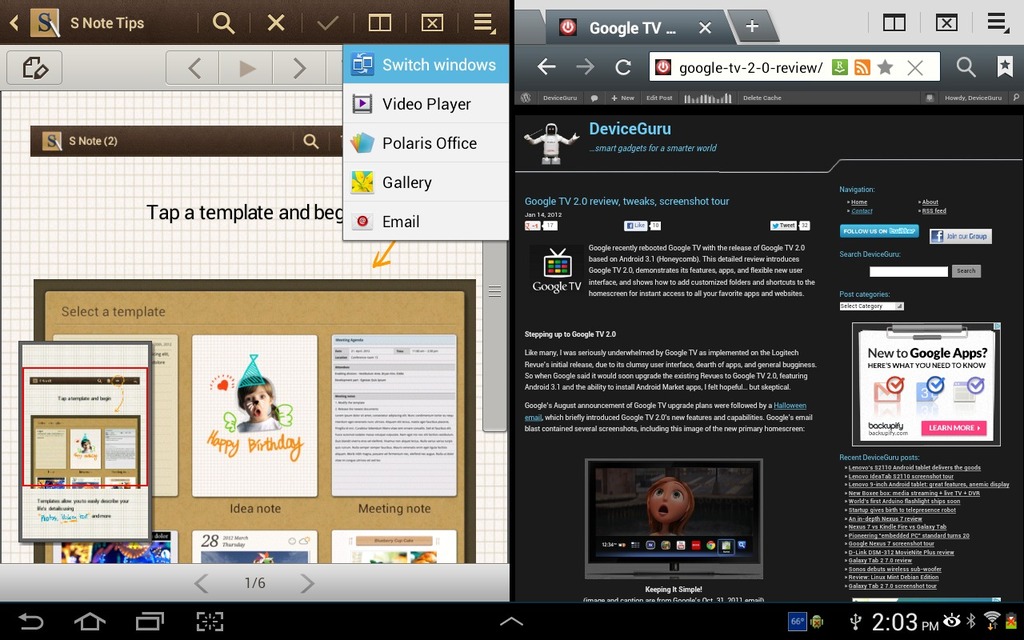Go to previous tip in S Note toolbar
The width and height of the screenshot is (1024, 640).
point(194,68)
